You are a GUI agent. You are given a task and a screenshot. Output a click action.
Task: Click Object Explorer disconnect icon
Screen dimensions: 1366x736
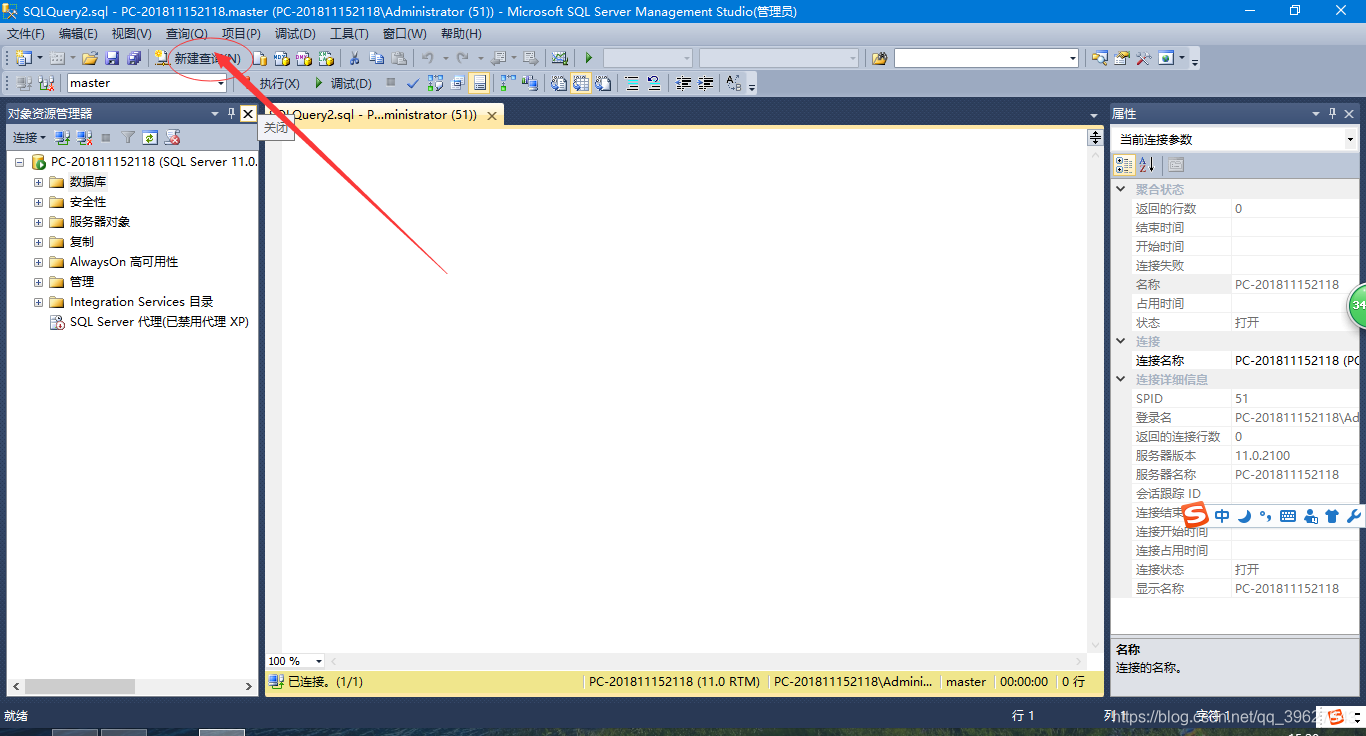coord(84,137)
